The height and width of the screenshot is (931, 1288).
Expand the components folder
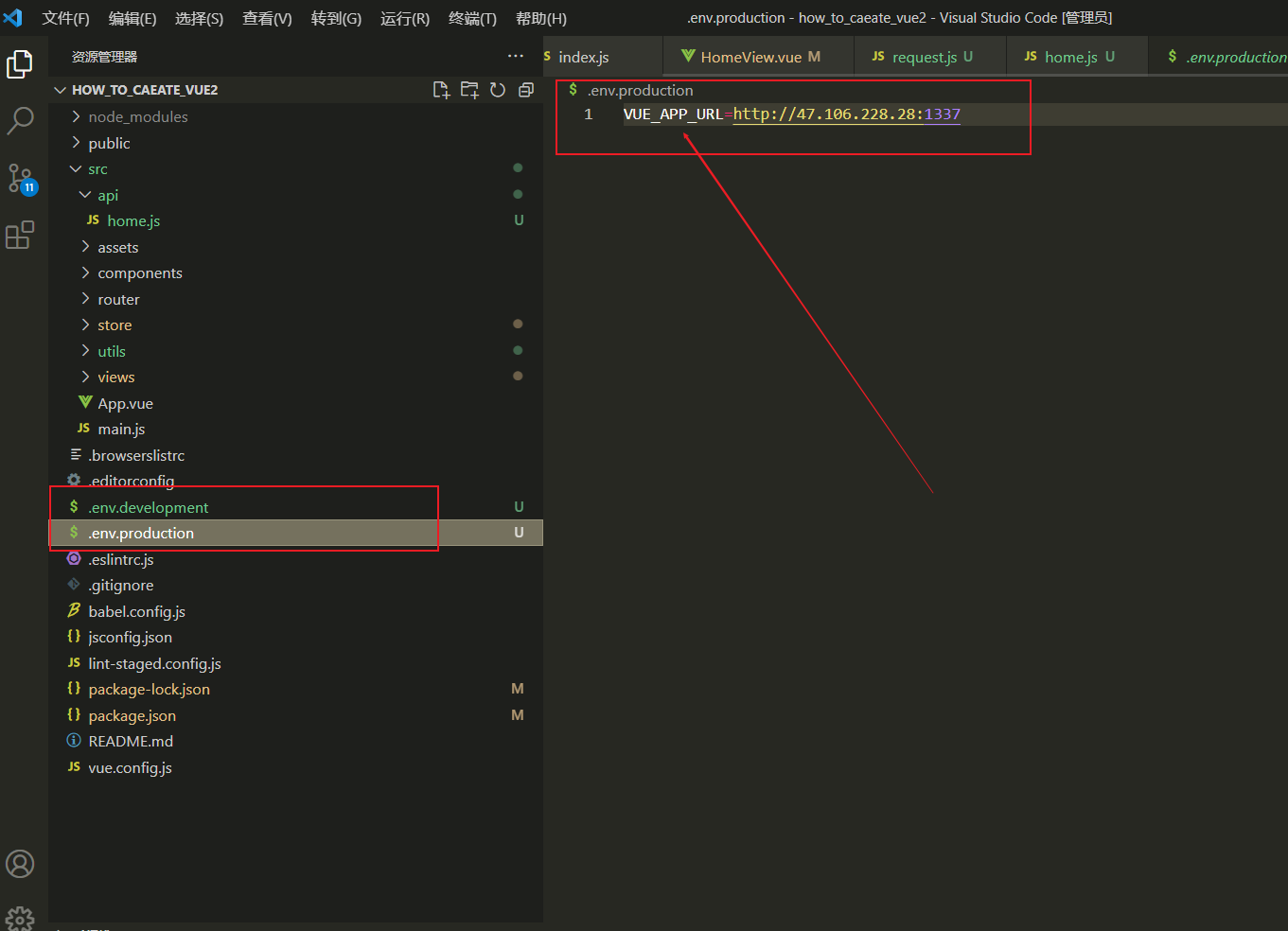pos(296,272)
